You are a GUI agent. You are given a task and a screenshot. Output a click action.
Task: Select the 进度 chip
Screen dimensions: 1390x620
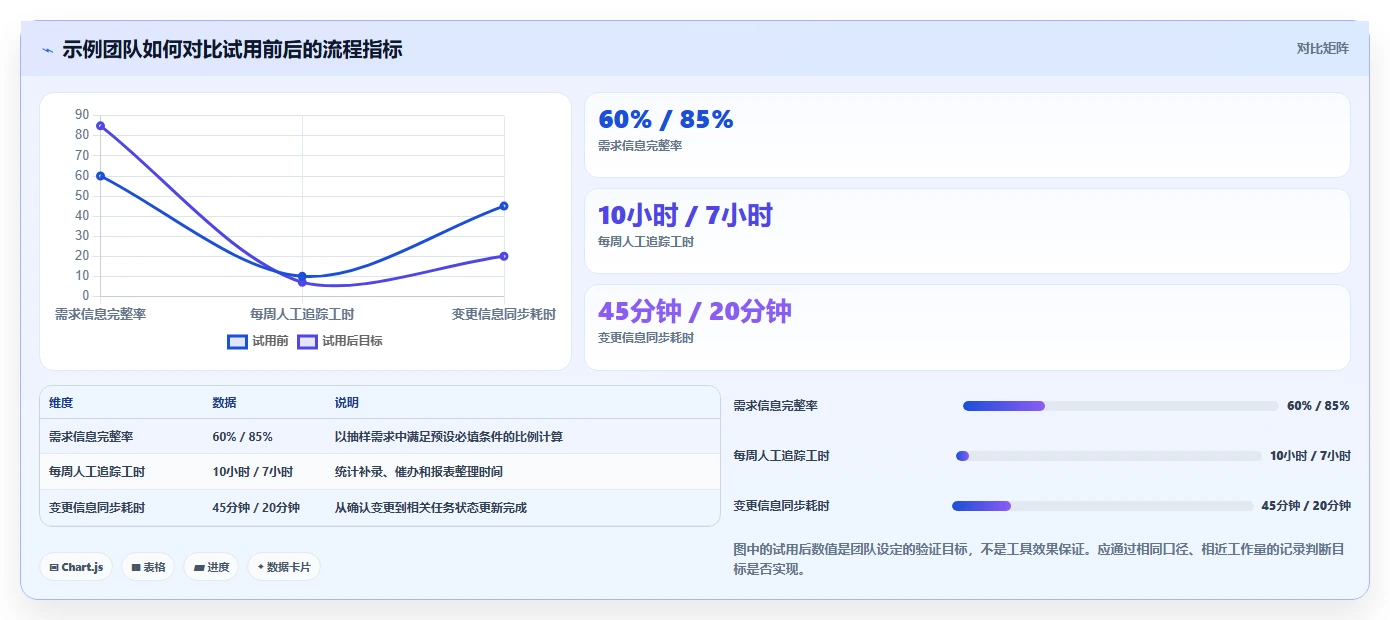coord(211,567)
